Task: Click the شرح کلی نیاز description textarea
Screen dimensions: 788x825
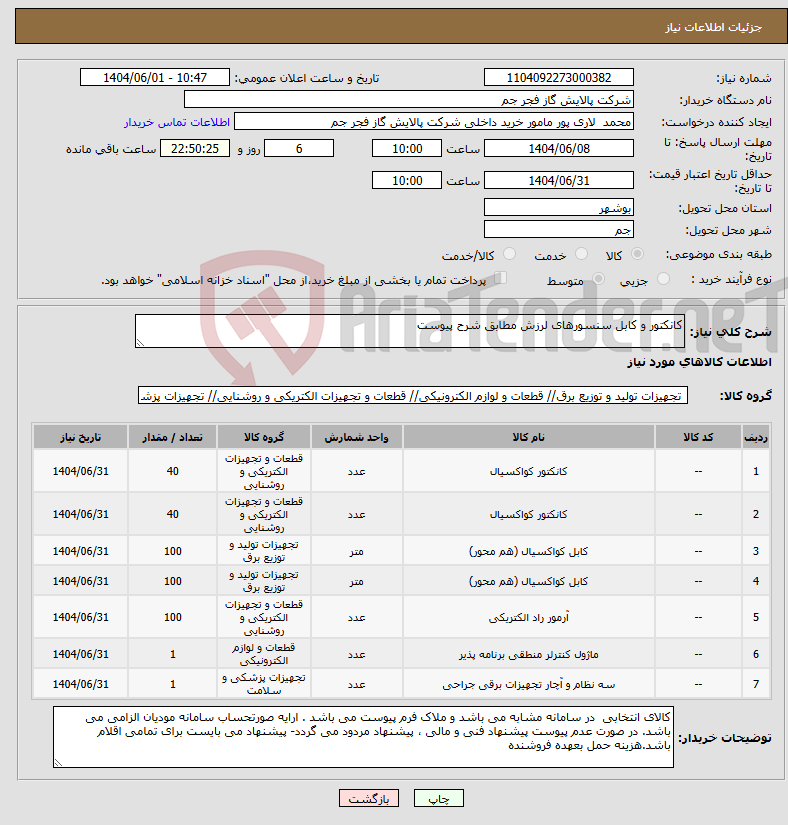Action: 410,331
